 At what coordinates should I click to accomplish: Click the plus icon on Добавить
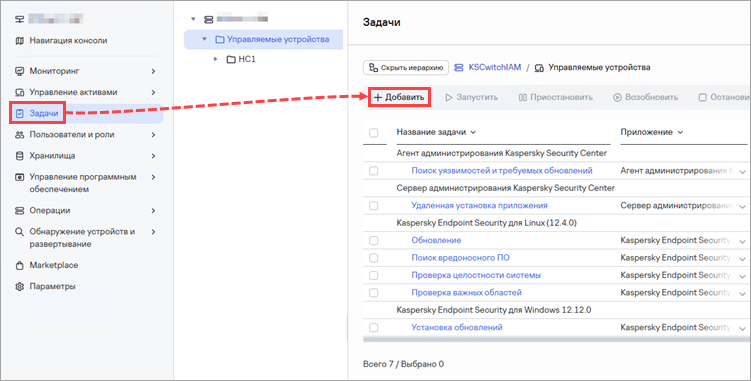coord(378,97)
